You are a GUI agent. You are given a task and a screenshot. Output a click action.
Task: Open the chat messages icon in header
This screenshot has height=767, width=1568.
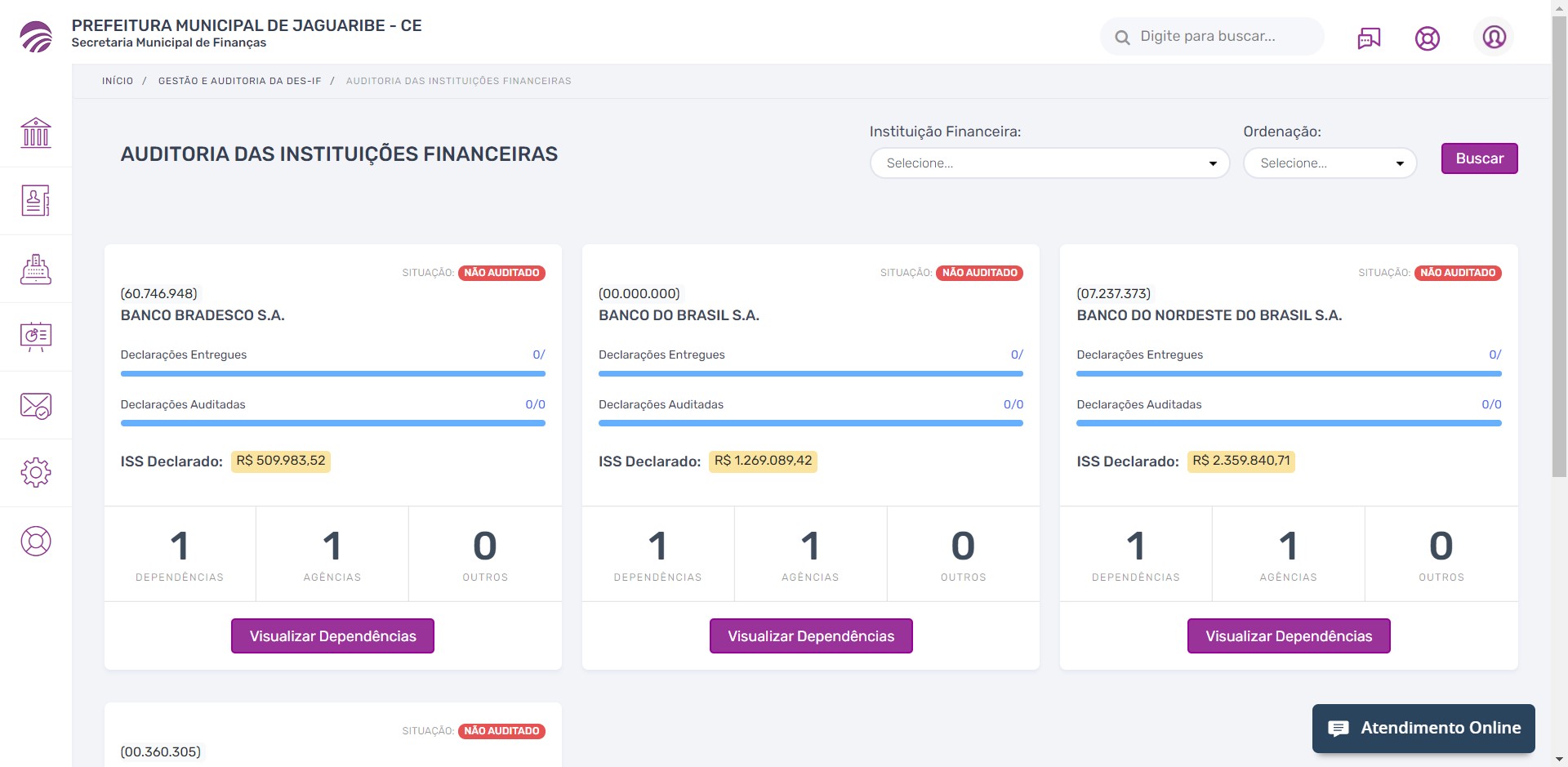[x=1369, y=38]
